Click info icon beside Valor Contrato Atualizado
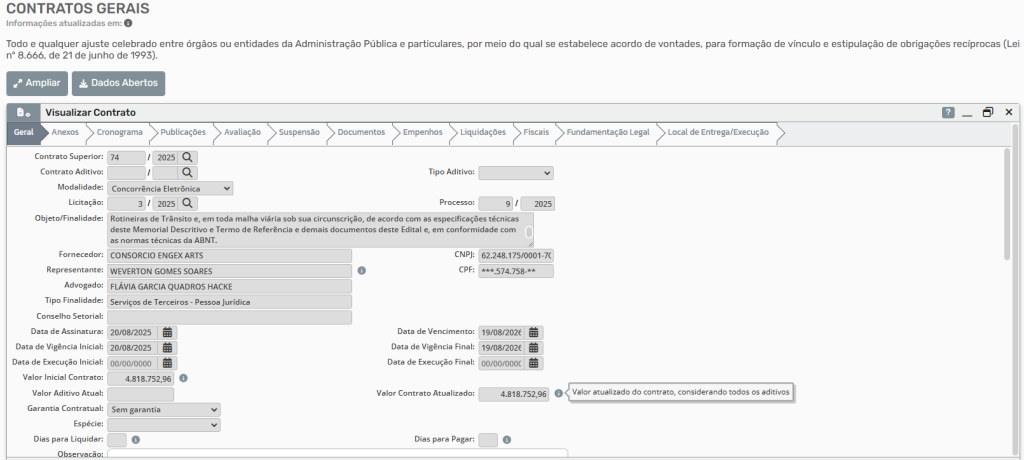Image resolution: width=1024 pixels, height=460 pixels. pos(558,393)
